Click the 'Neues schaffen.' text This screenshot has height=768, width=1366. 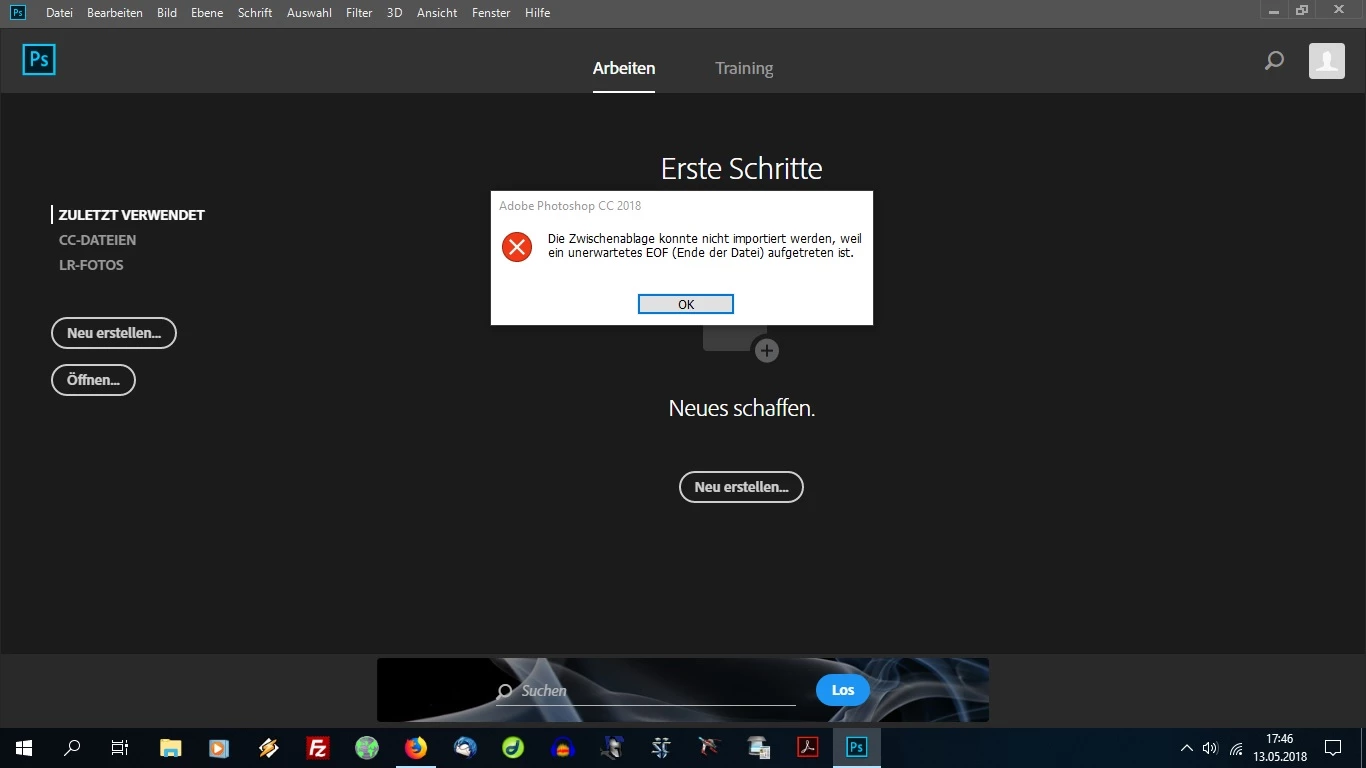[742, 408]
